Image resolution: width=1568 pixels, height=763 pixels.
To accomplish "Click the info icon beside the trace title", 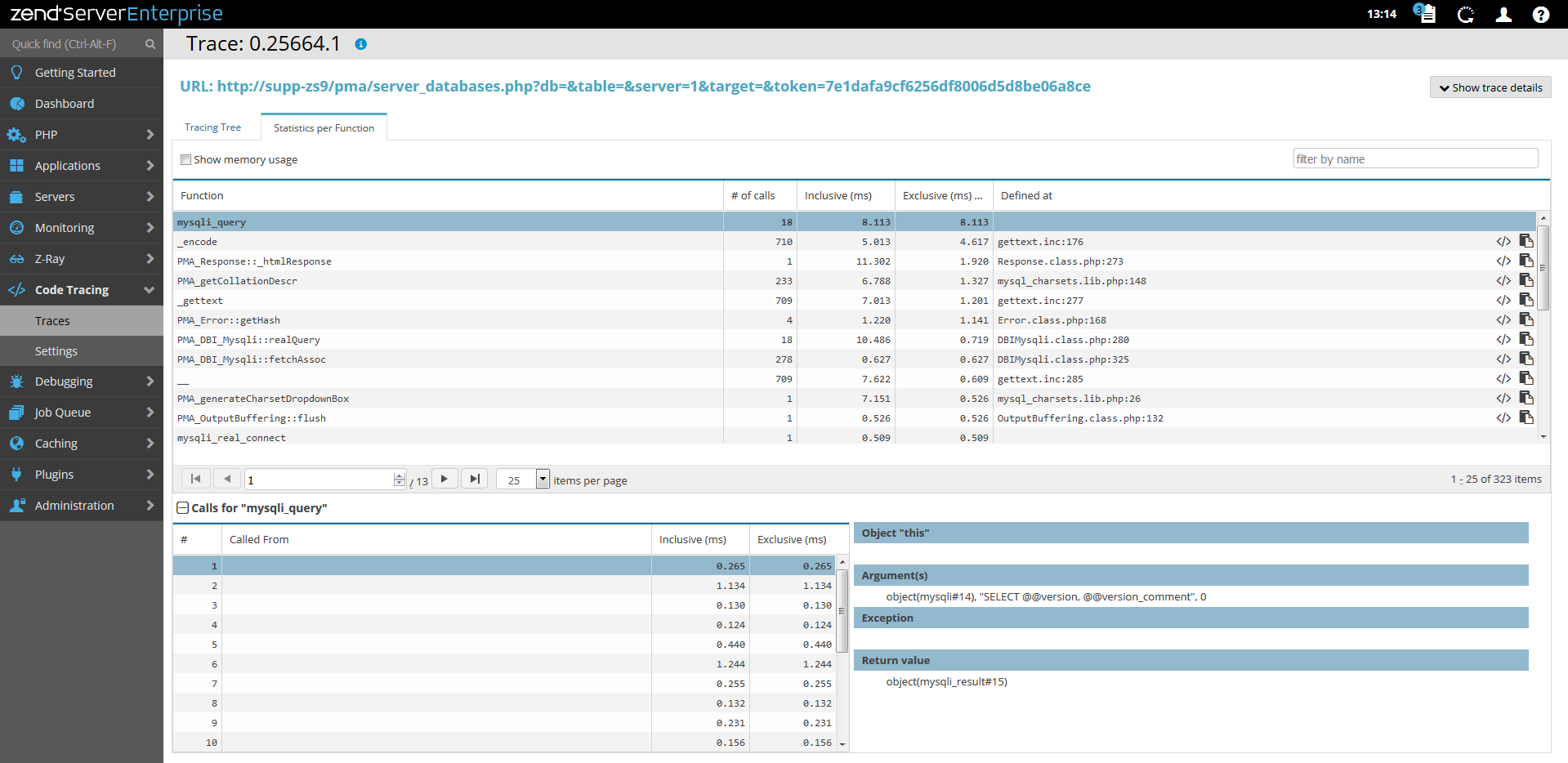I will click(x=360, y=45).
